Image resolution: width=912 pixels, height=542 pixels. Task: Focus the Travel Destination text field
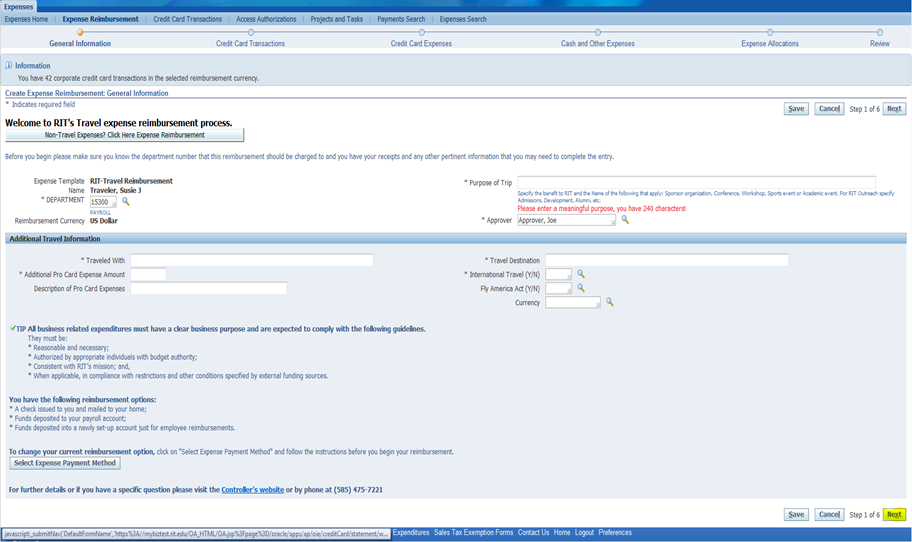point(666,261)
